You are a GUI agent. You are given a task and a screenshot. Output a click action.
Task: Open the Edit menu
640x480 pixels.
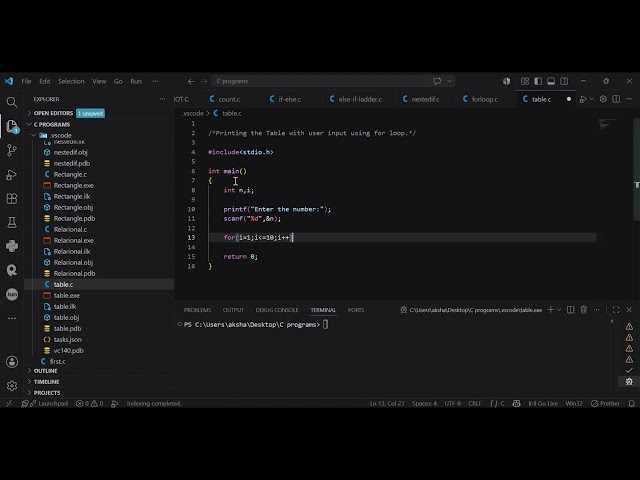44,81
